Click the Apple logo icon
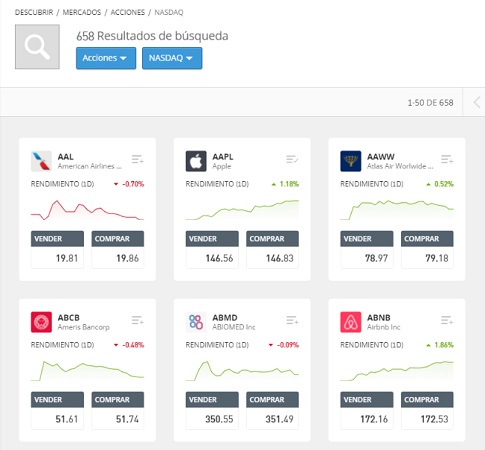Image resolution: width=485 pixels, height=450 pixels. point(196,161)
